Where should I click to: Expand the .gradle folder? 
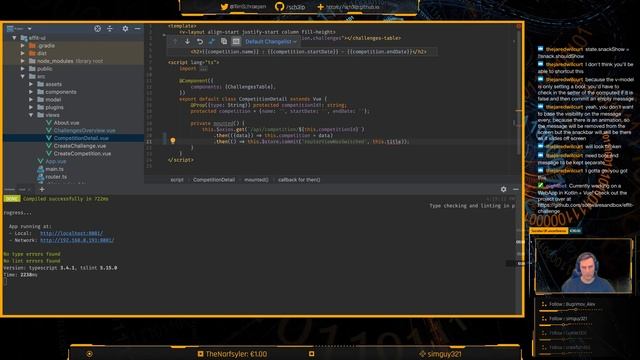[x=23, y=46]
